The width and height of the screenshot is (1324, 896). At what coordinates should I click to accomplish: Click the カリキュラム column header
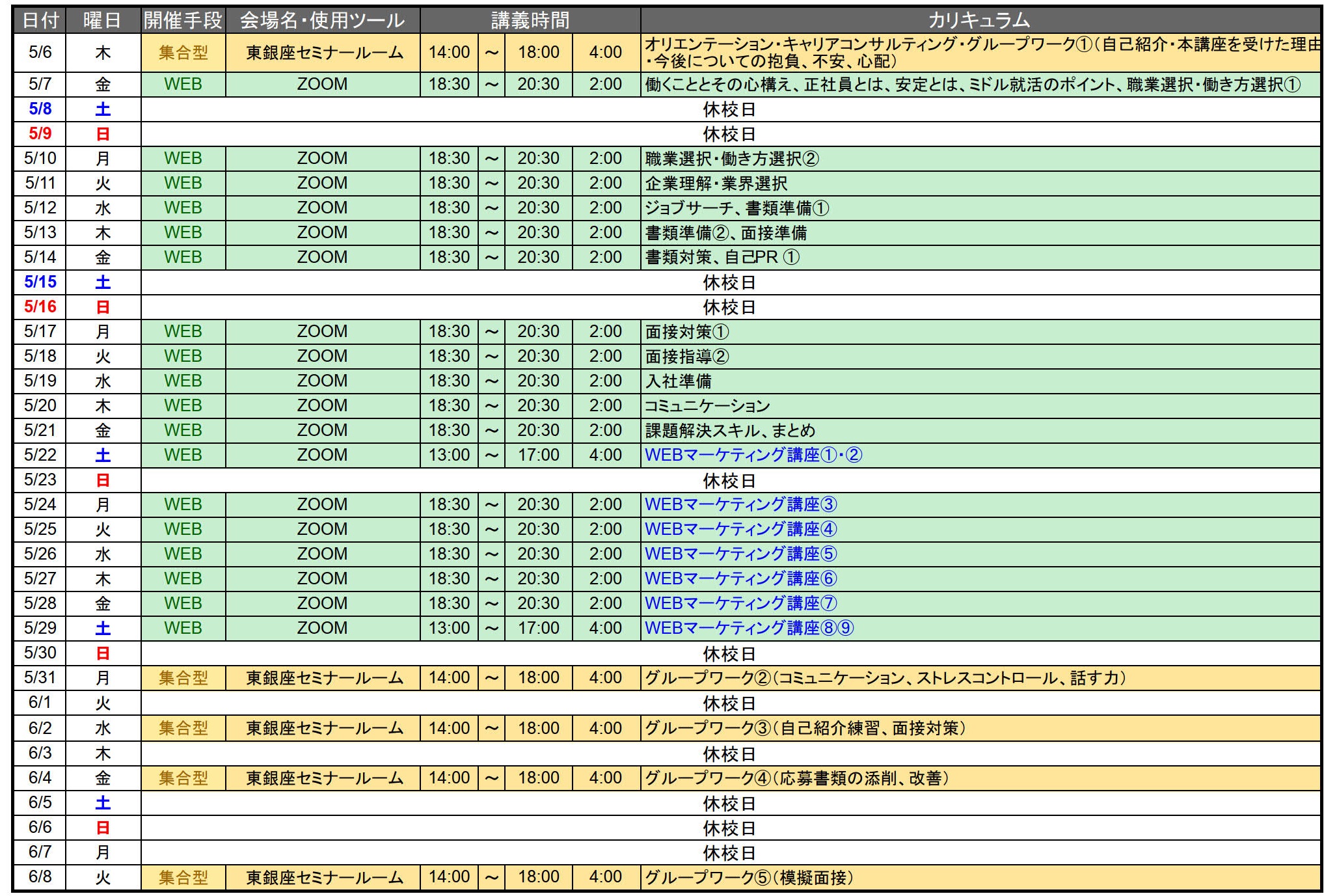point(980,21)
